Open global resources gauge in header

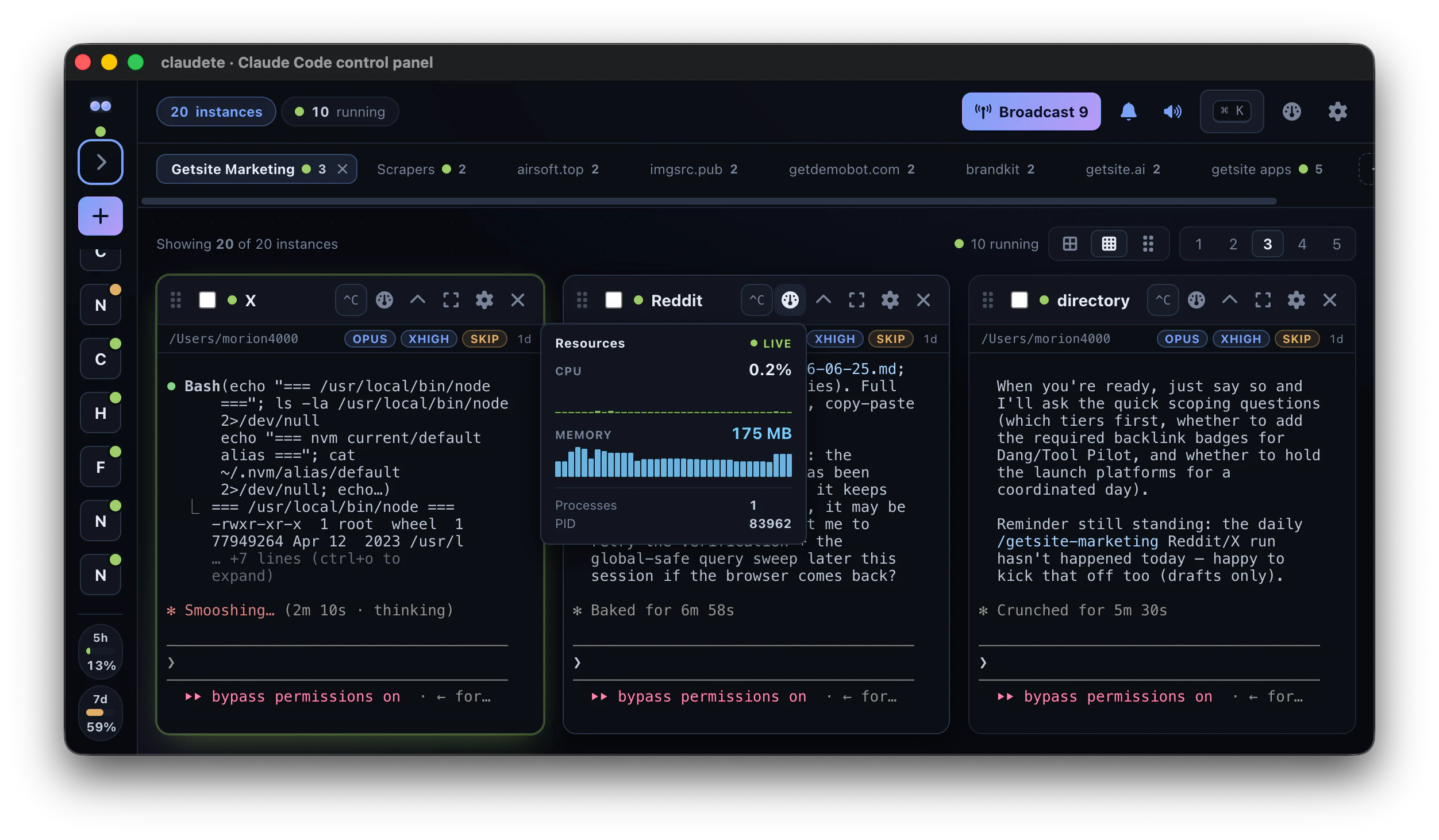pos(1291,111)
